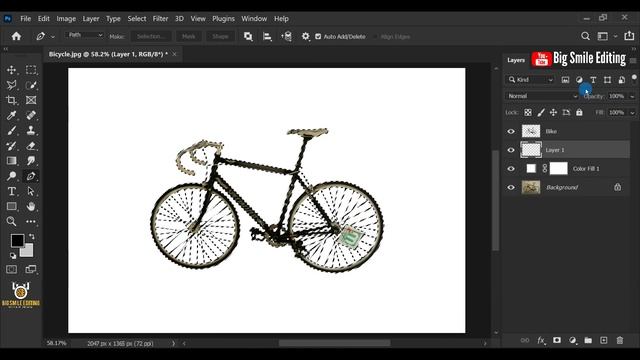Open the layer filter Kind dropdown
This screenshot has height=360, width=640.
pyautogui.click(x=530, y=80)
